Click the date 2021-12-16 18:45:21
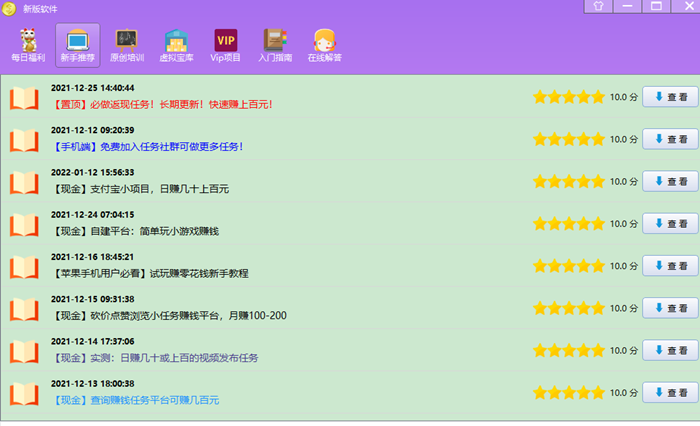 [92, 257]
